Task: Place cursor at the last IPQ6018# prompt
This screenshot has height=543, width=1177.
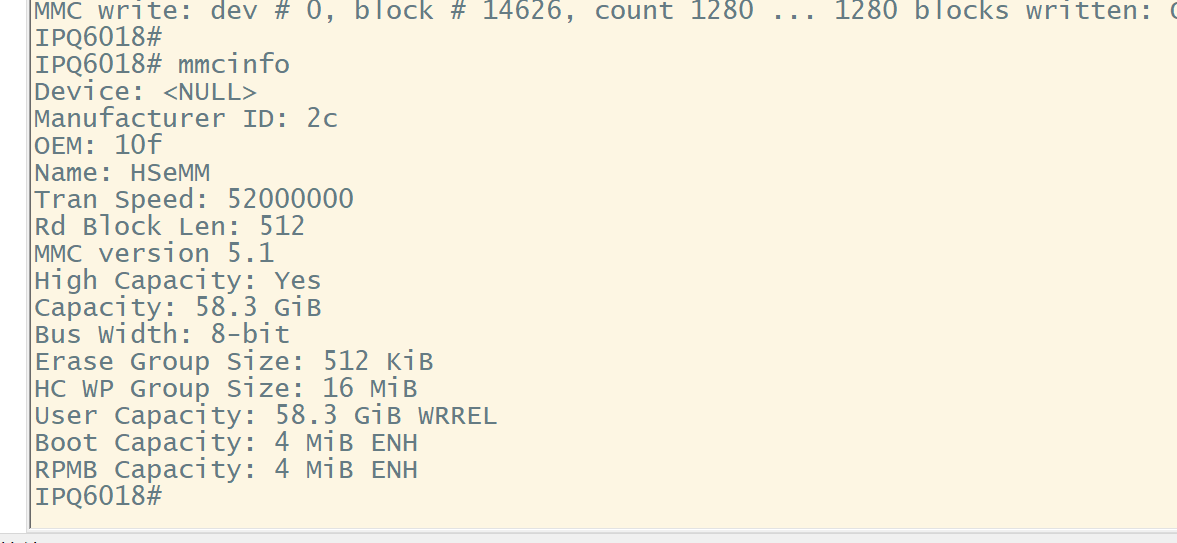Action: (98, 496)
